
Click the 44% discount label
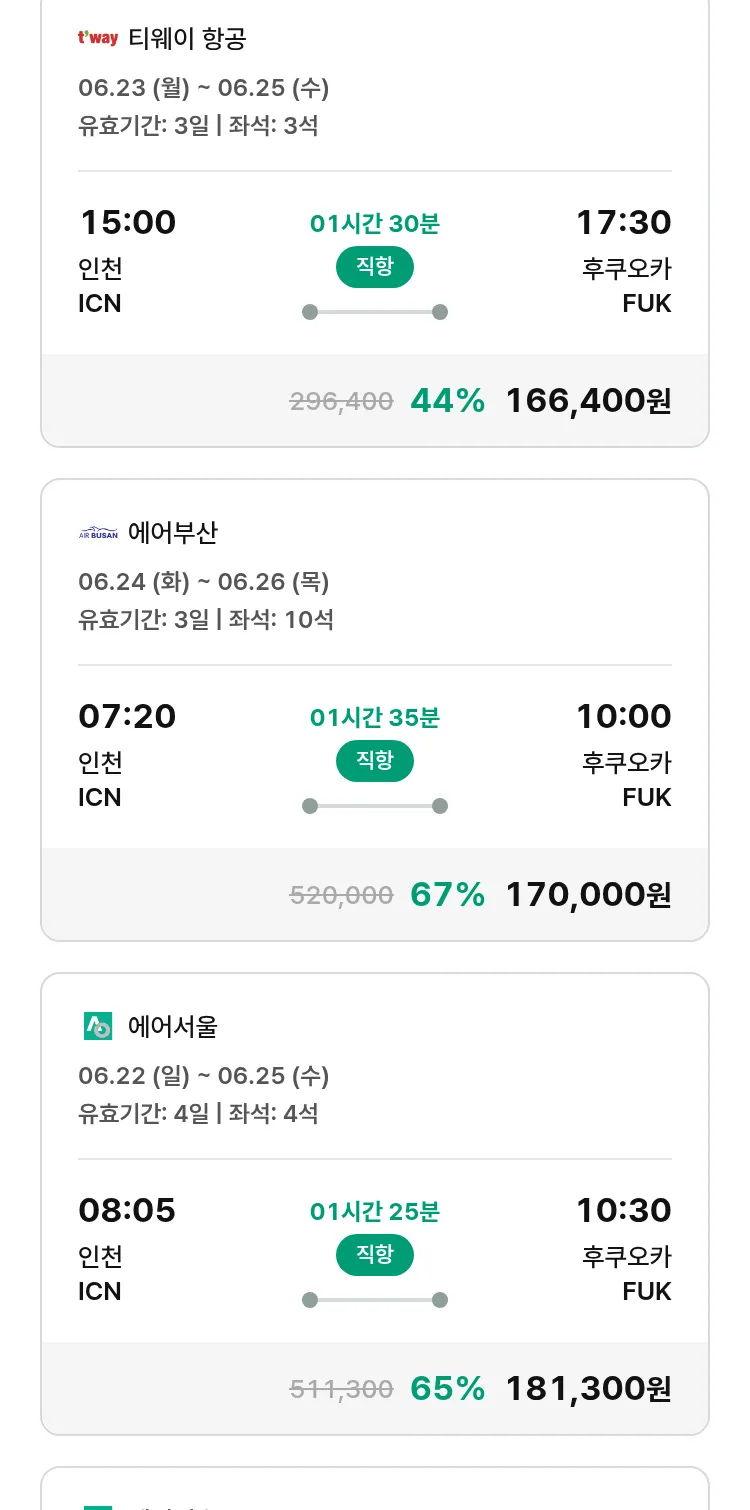[447, 401]
